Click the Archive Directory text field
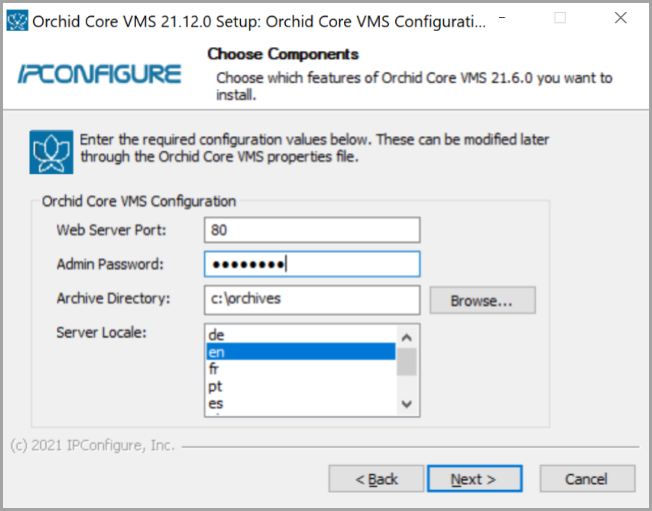The image size is (652, 511). [311, 298]
